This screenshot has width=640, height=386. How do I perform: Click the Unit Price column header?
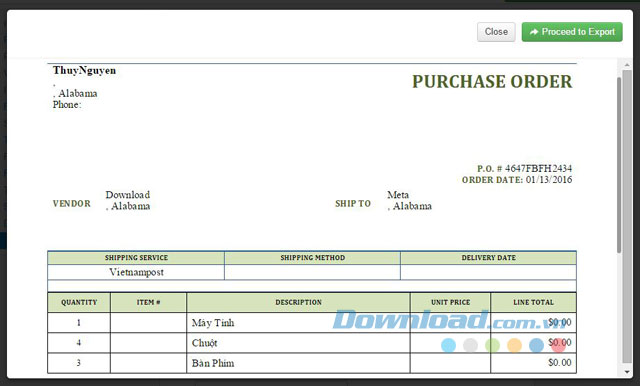pyautogui.click(x=451, y=302)
